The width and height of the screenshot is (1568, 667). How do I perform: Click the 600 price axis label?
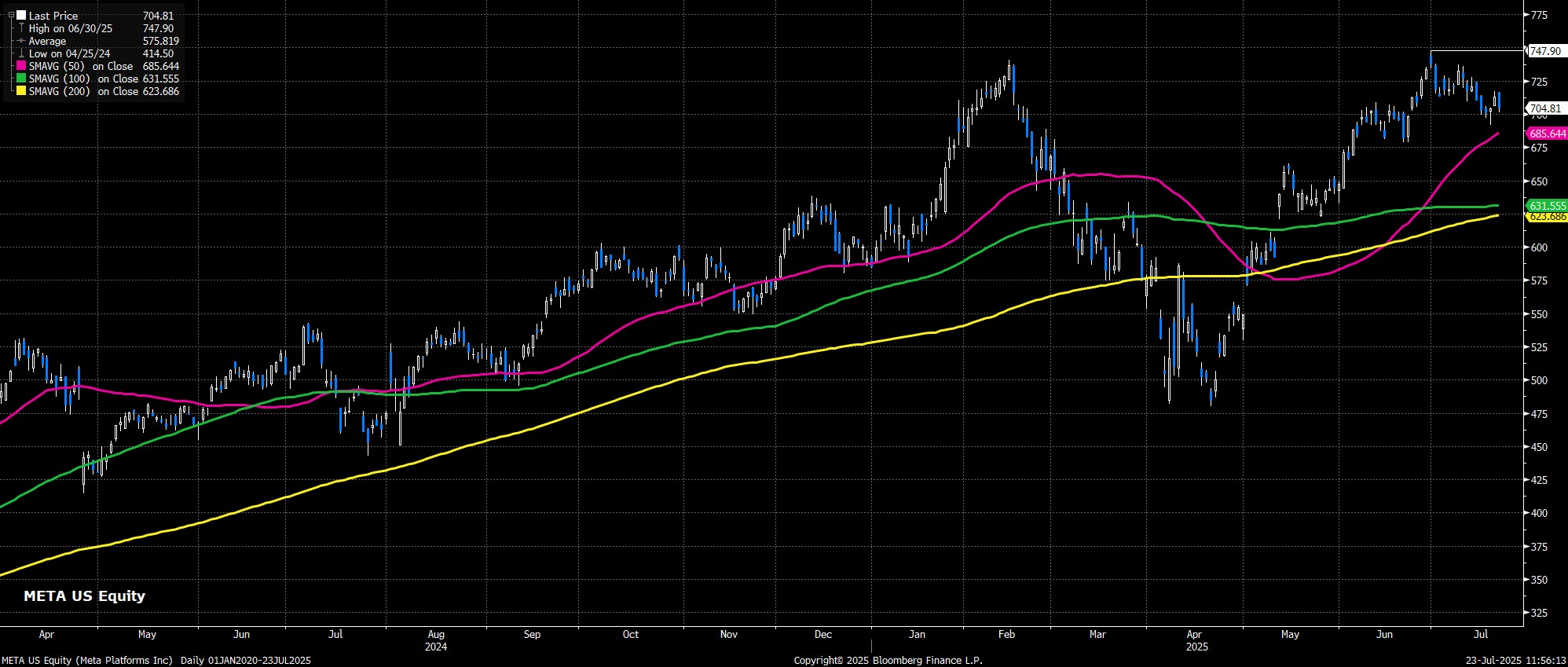(1538, 247)
